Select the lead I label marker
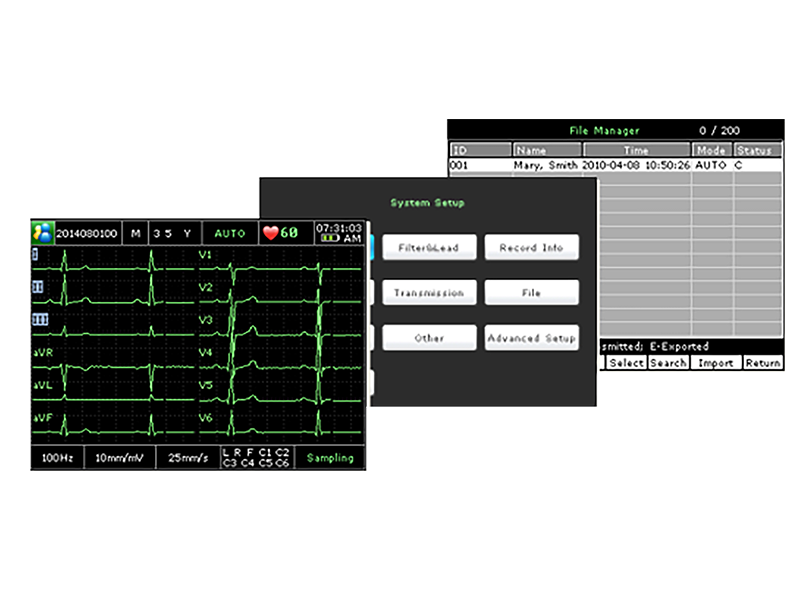The width and height of the screenshot is (800, 600). (x=35, y=254)
